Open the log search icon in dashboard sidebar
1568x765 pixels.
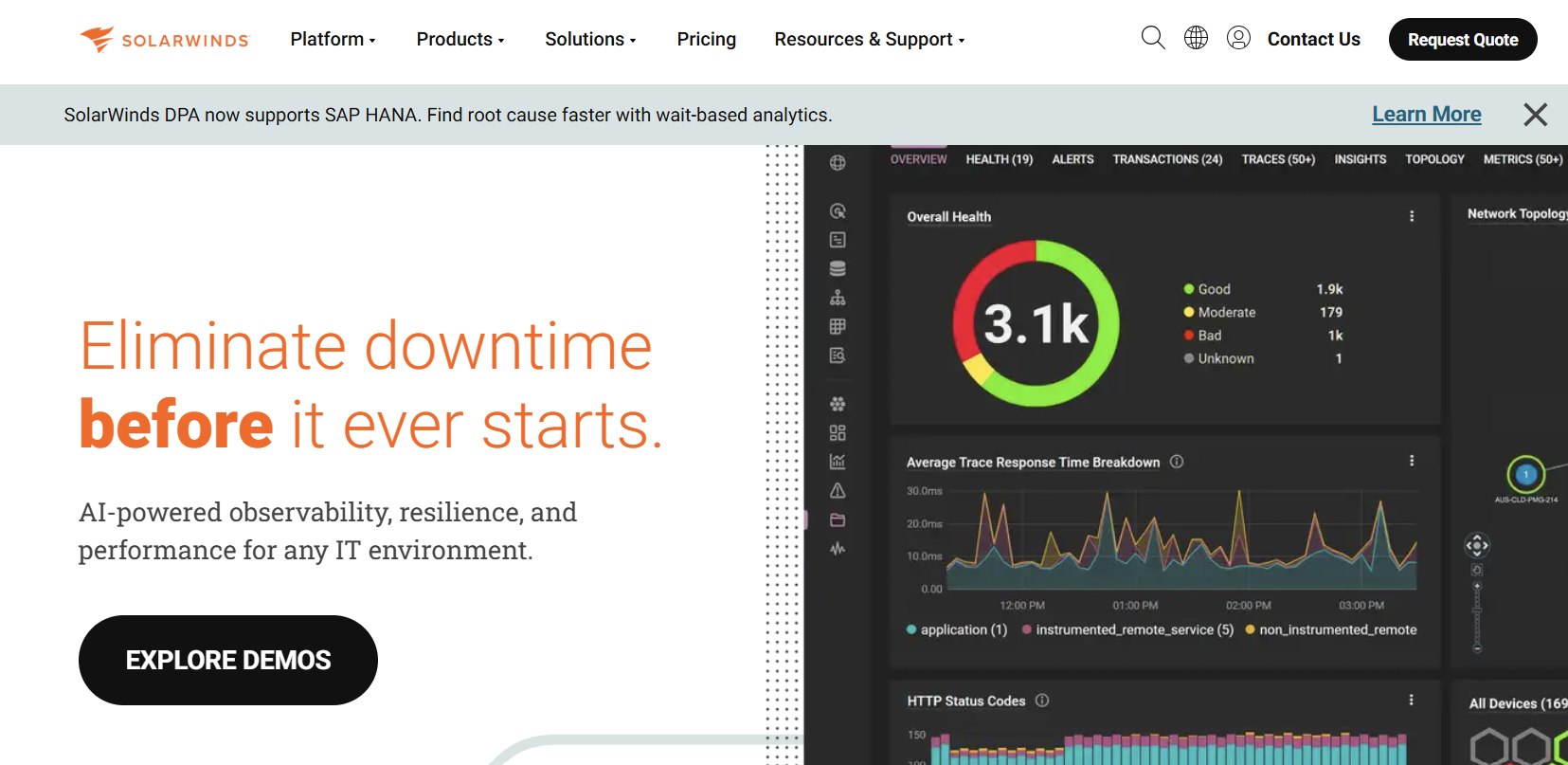pos(838,355)
